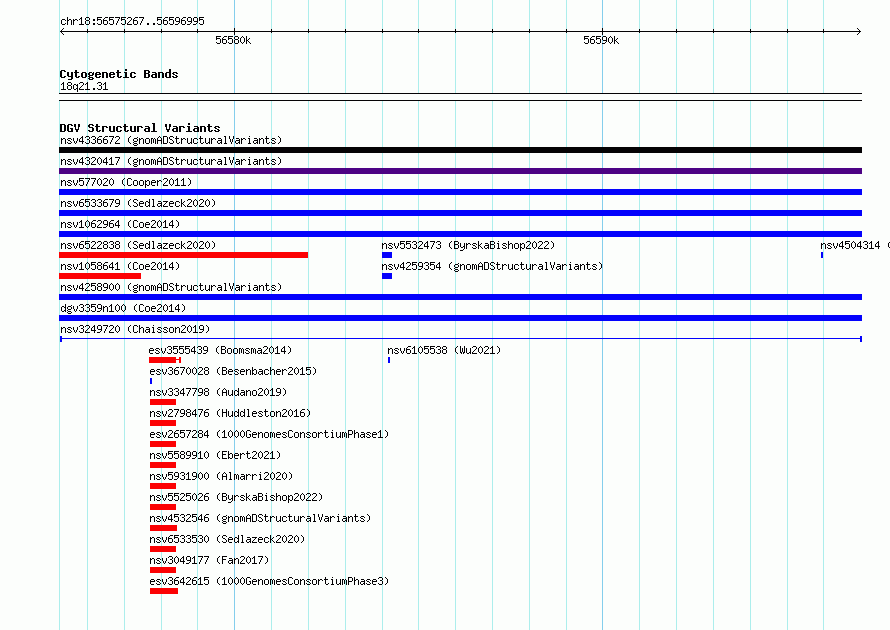Select the red nsv5931900 variant bar
Screen dimensions: 890x630
coord(163,486)
